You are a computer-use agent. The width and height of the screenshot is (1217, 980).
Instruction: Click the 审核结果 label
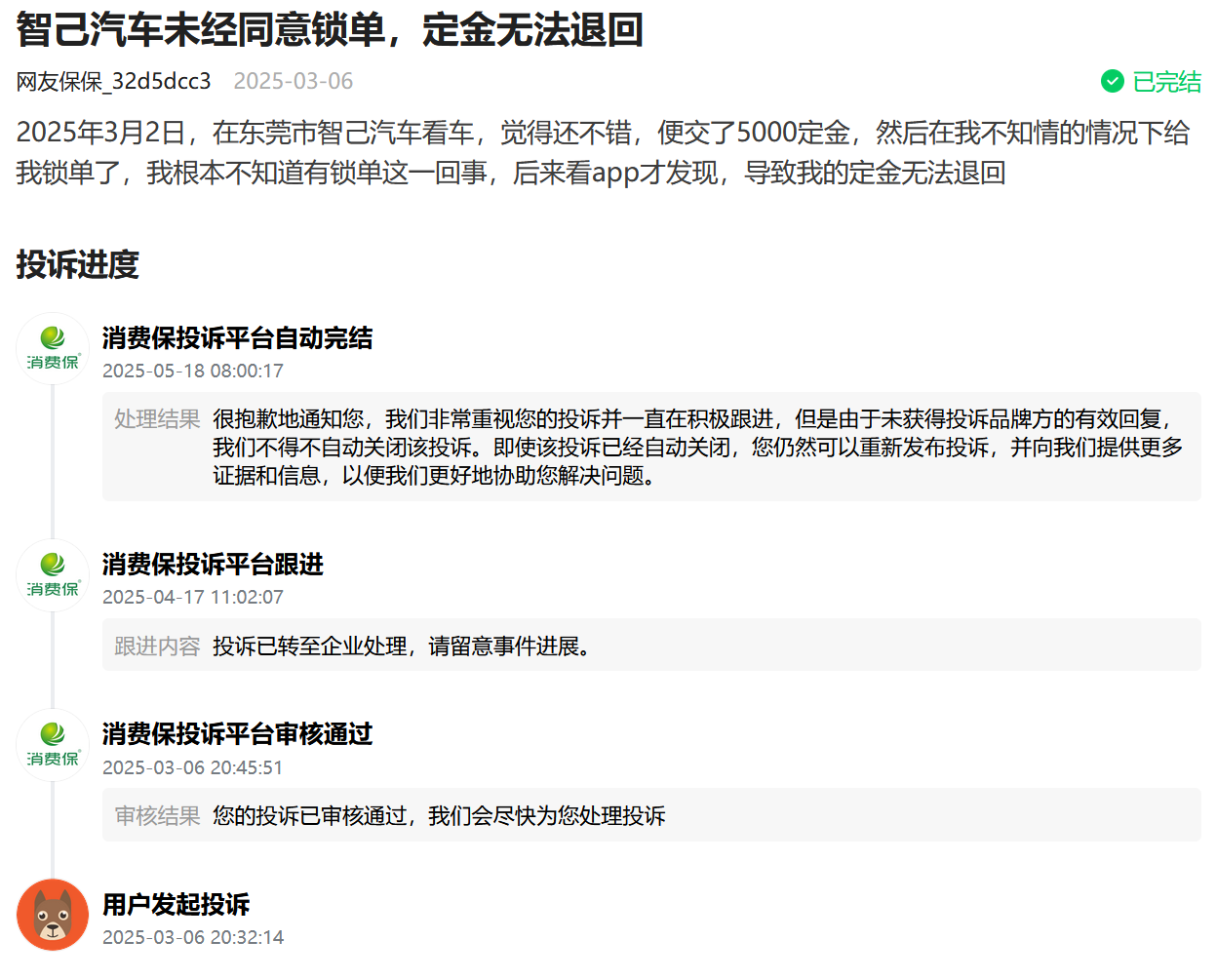point(157,816)
